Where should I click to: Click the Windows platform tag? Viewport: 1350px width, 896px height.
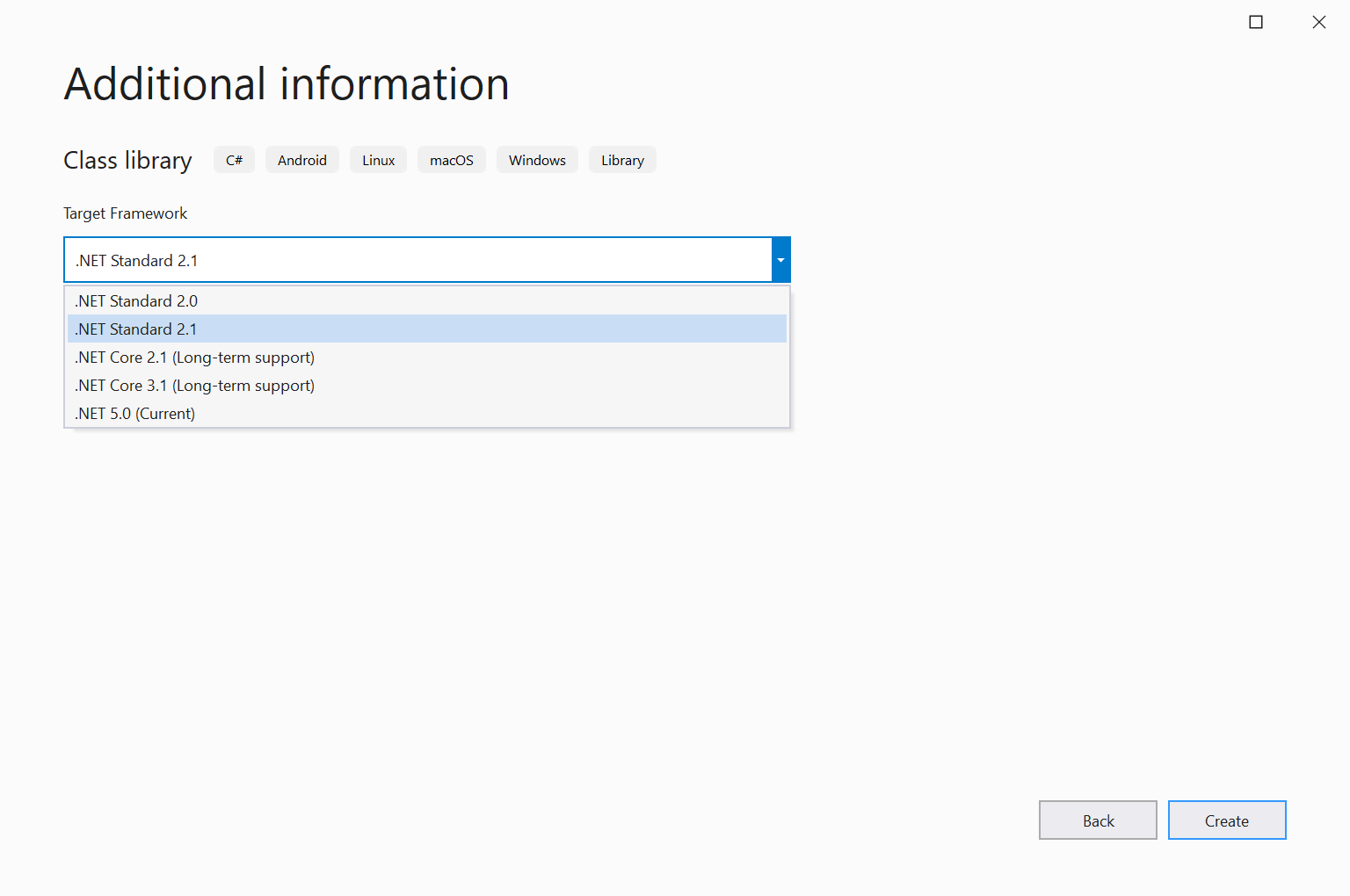pyautogui.click(x=536, y=159)
